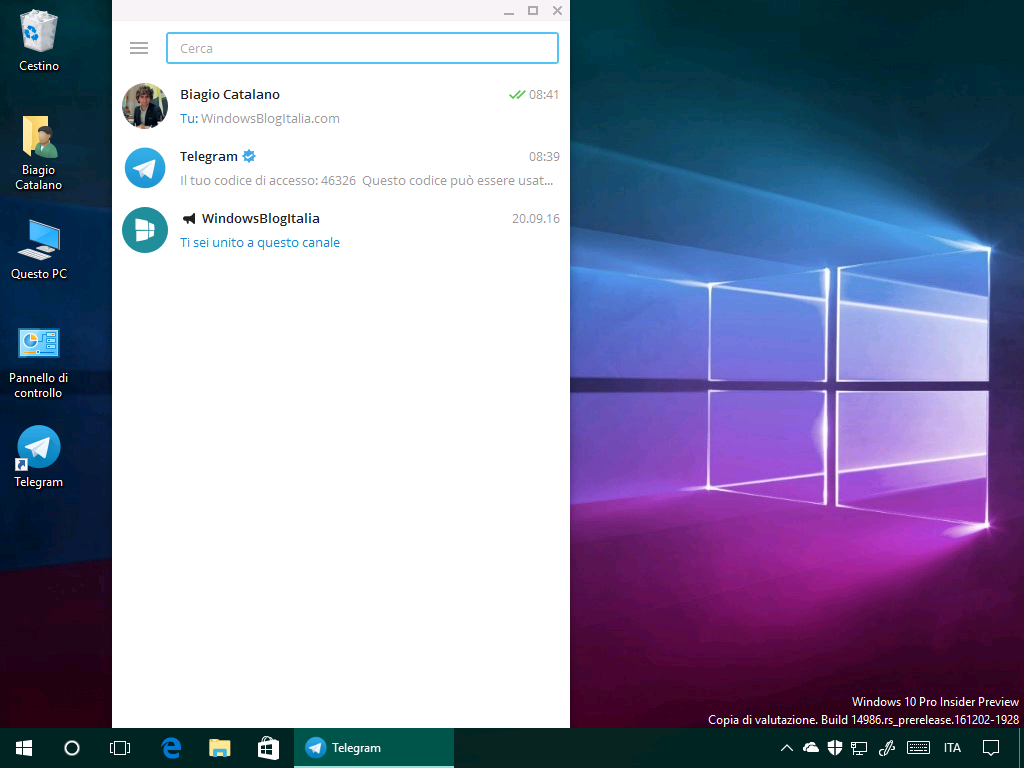The height and width of the screenshot is (768, 1024).
Task: Open the touch keyboard icon
Action: [x=919, y=748]
